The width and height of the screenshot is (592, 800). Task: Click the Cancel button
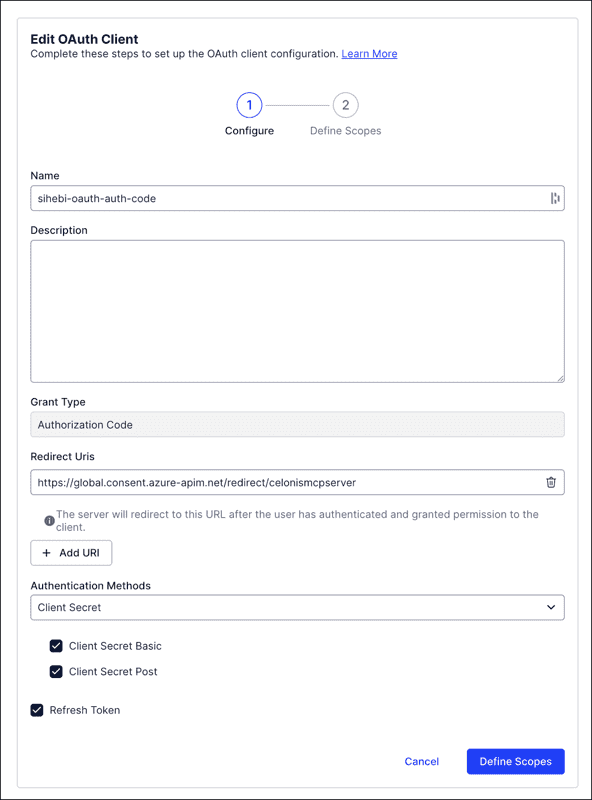click(421, 761)
